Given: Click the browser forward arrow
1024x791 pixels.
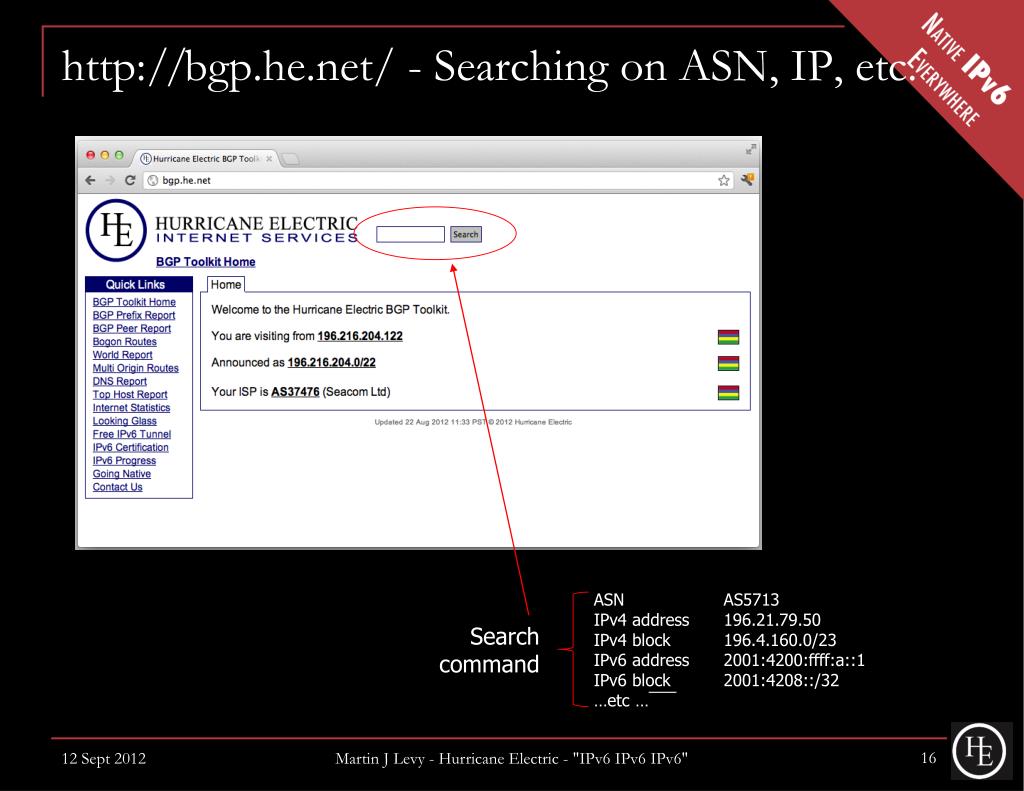Looking at the screenshot, I should coord(110,180).
